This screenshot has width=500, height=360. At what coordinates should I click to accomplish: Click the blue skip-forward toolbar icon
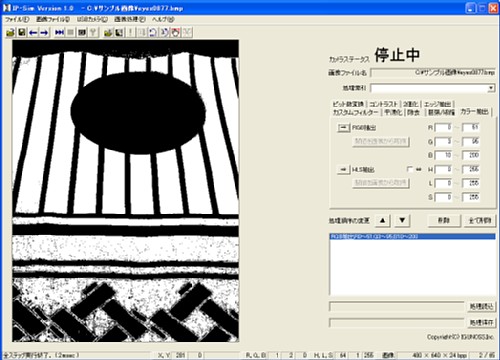click(x=60, y=32)
